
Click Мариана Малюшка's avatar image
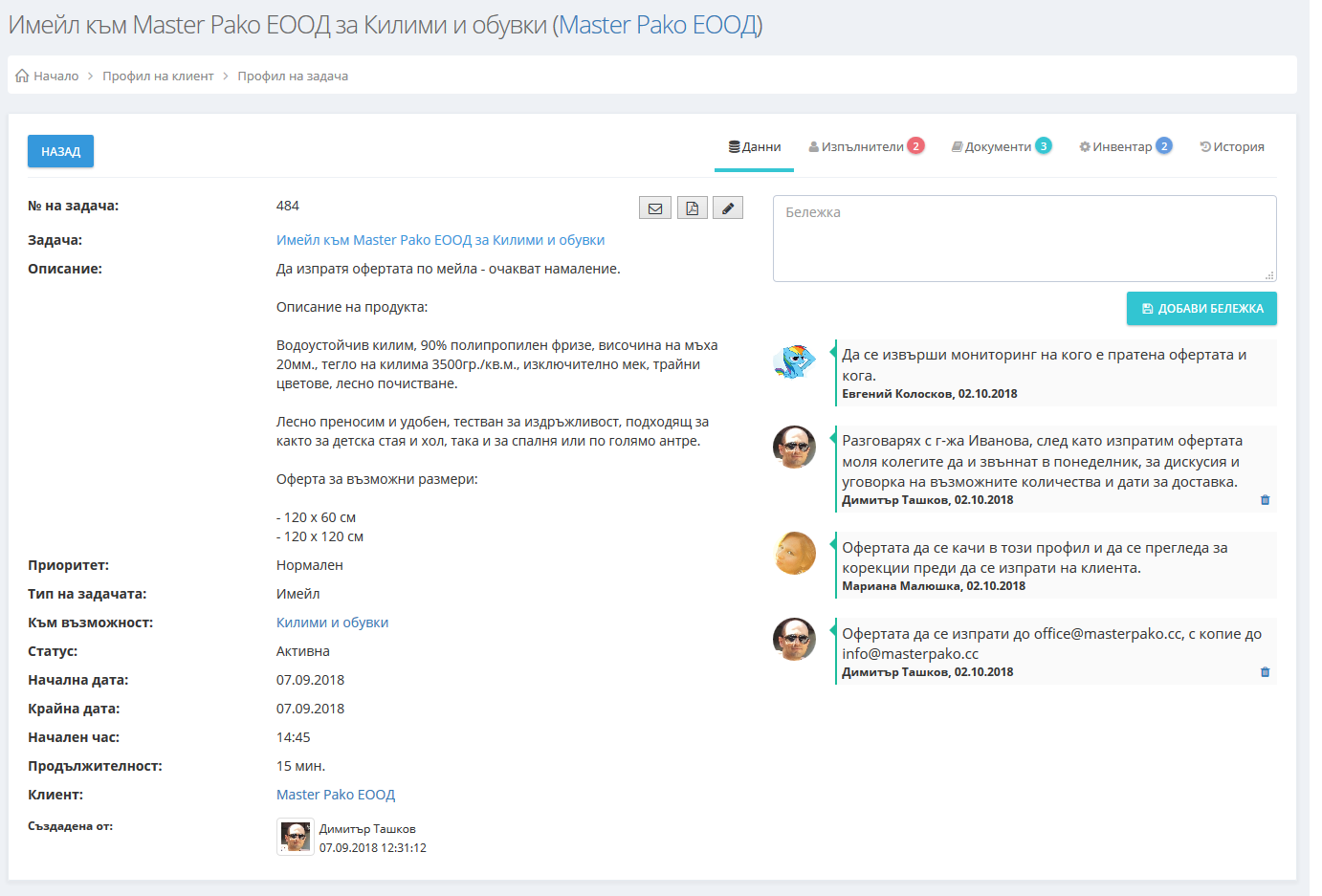pyautogui.click(x=794, y=553)
